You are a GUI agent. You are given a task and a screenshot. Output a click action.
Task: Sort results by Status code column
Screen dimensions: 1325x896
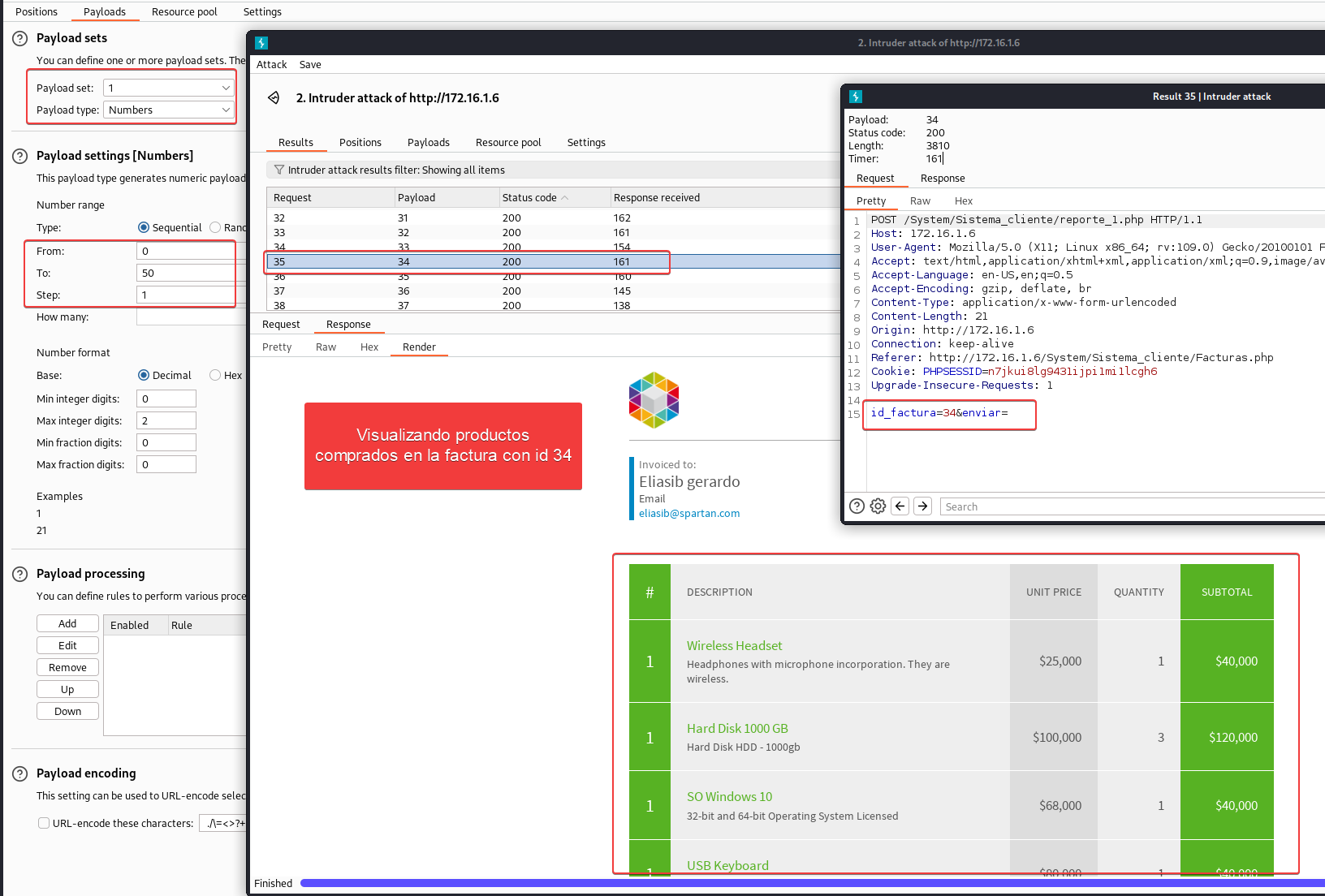529,198
